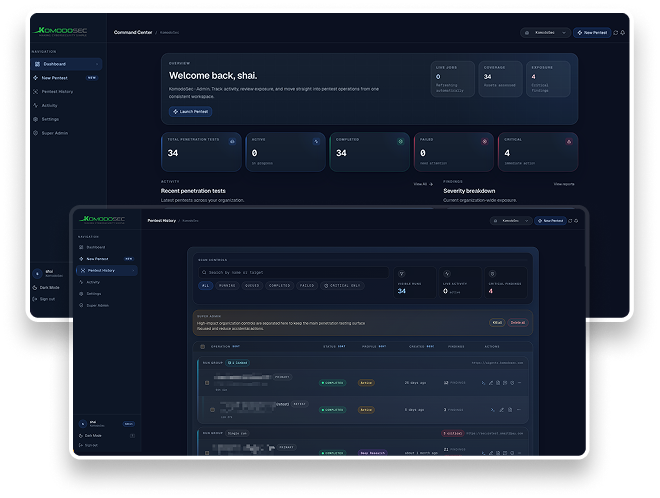
Task: Open New Pentest in Command Center sidebar
Action: click(x=65, y=78)
